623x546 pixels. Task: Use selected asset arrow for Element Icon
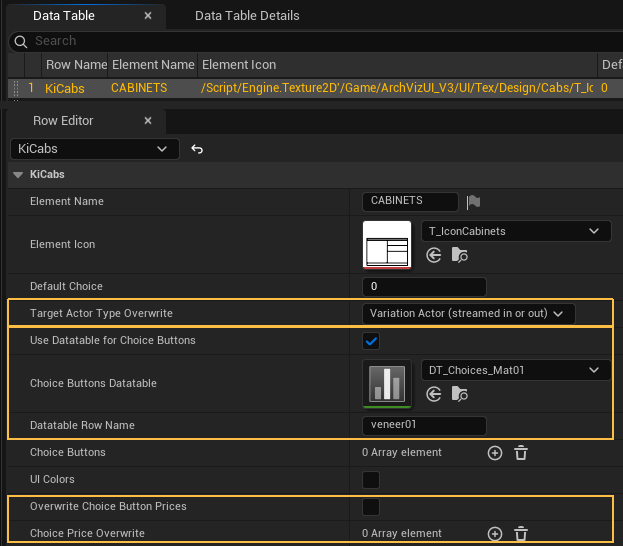[x=434, y=256]
